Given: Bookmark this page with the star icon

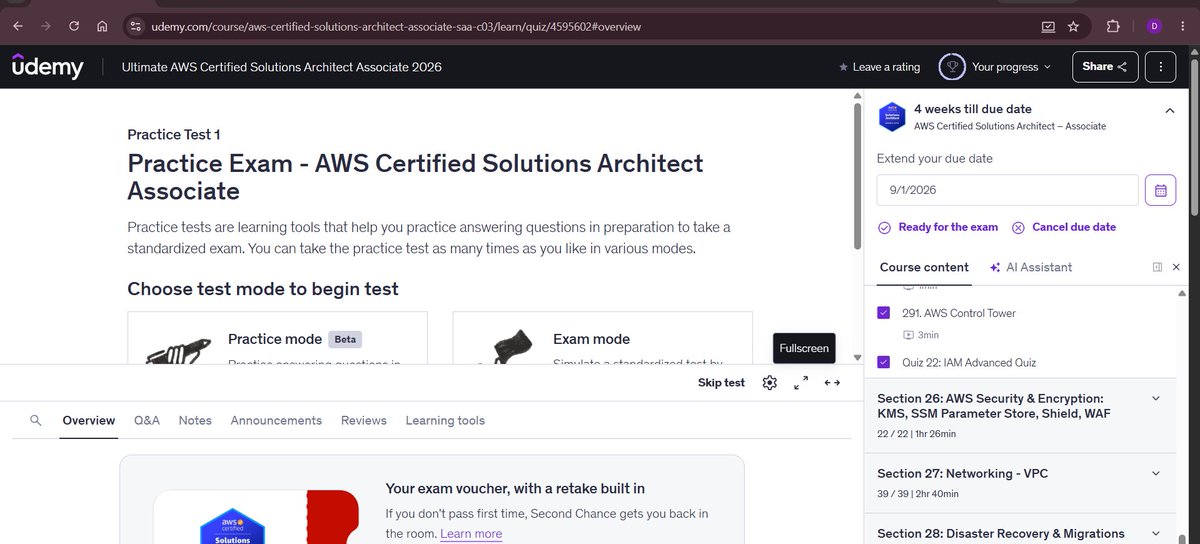Looking at the screenshot, I should pos(1073,27).
